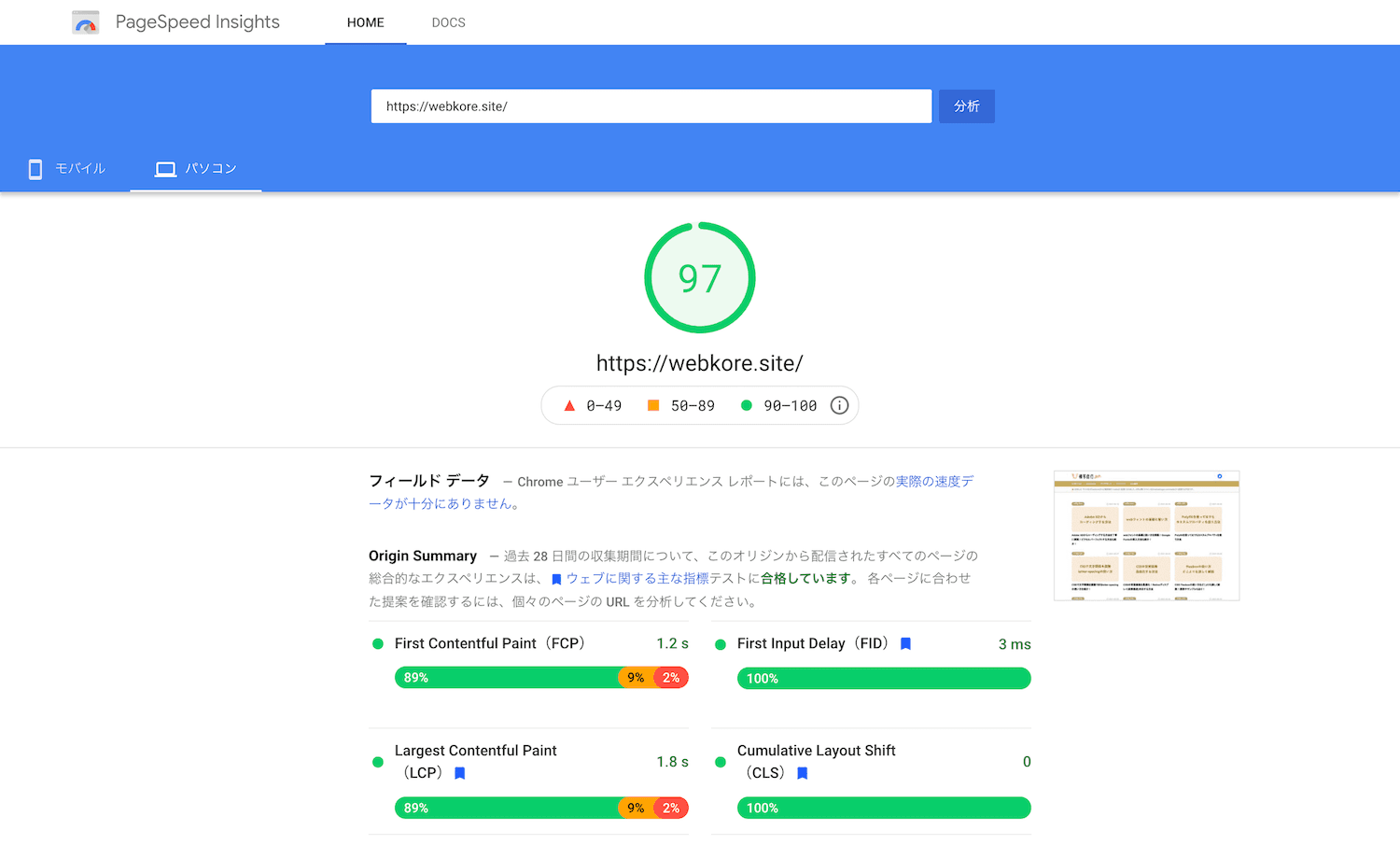Open the DOCS tab
Viewport: 1400px width, 859px height.
pyautogui.click(x=448, y=22)
